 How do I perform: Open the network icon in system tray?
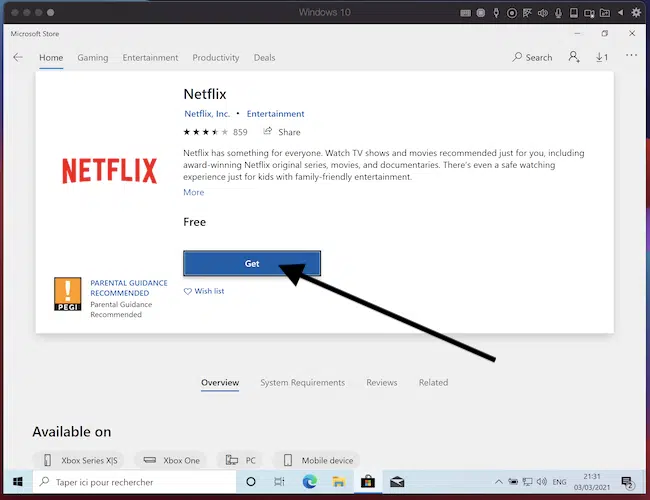coord(527,482)
